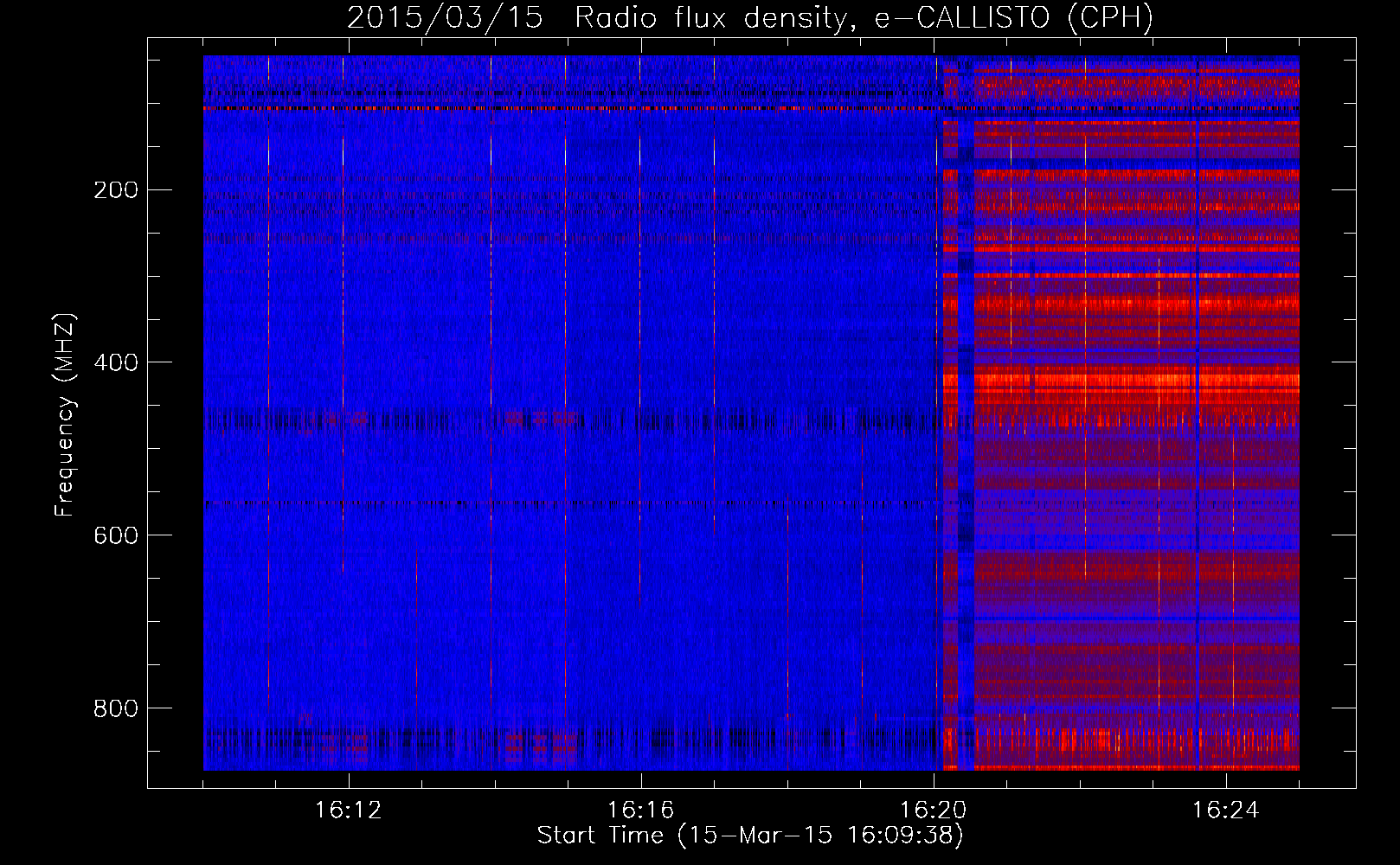This screenshot has height=865, width=1400.
Task: Click the 16:16 time tick label
Action: coord(640,811)
